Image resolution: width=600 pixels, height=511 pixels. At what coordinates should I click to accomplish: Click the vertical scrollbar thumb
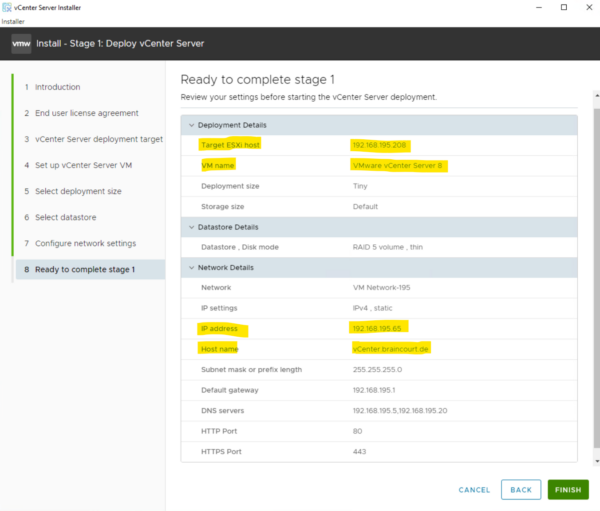point(597,278)
